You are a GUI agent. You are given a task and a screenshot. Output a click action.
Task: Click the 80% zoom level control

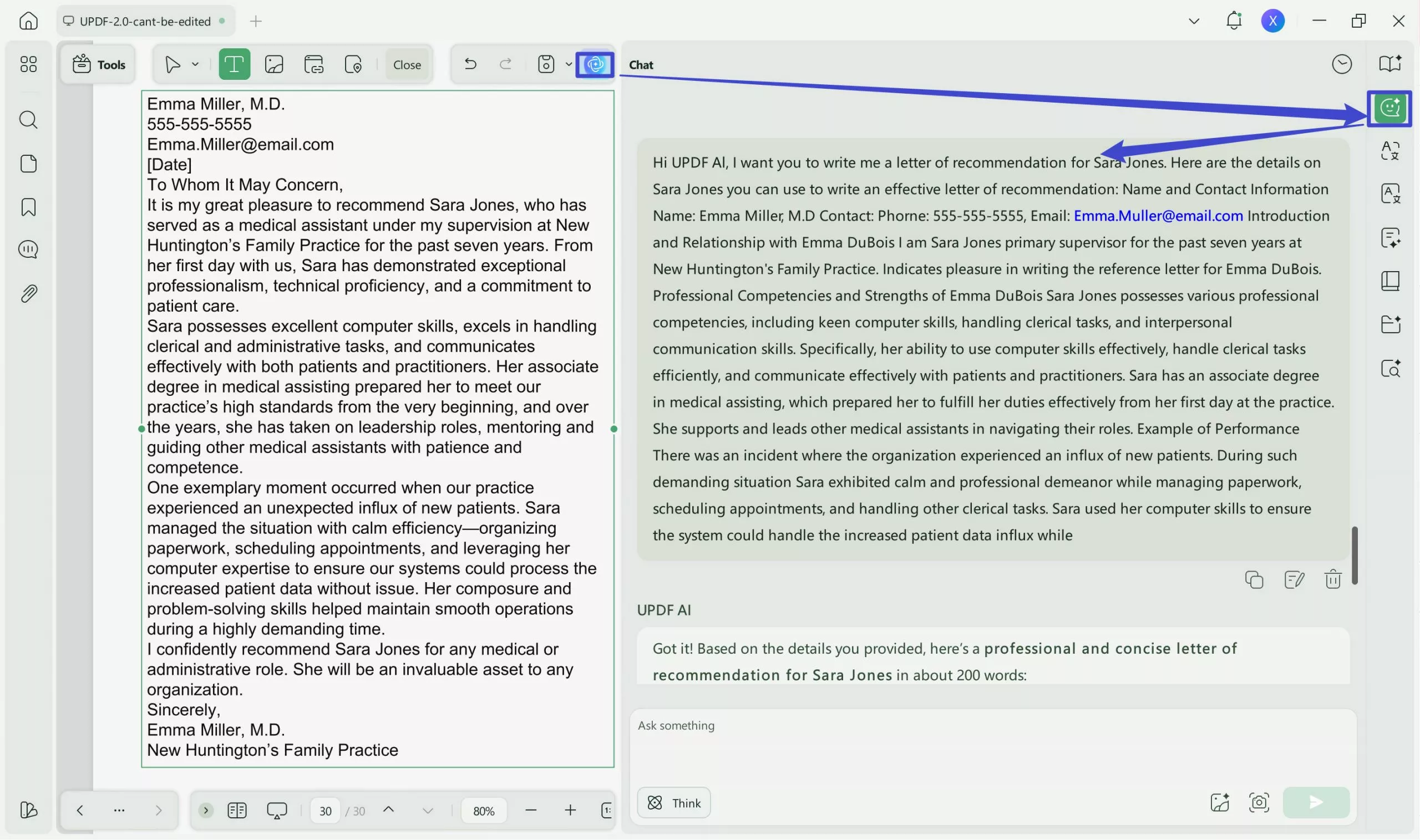pyautogui.click(x=483, y=810)
